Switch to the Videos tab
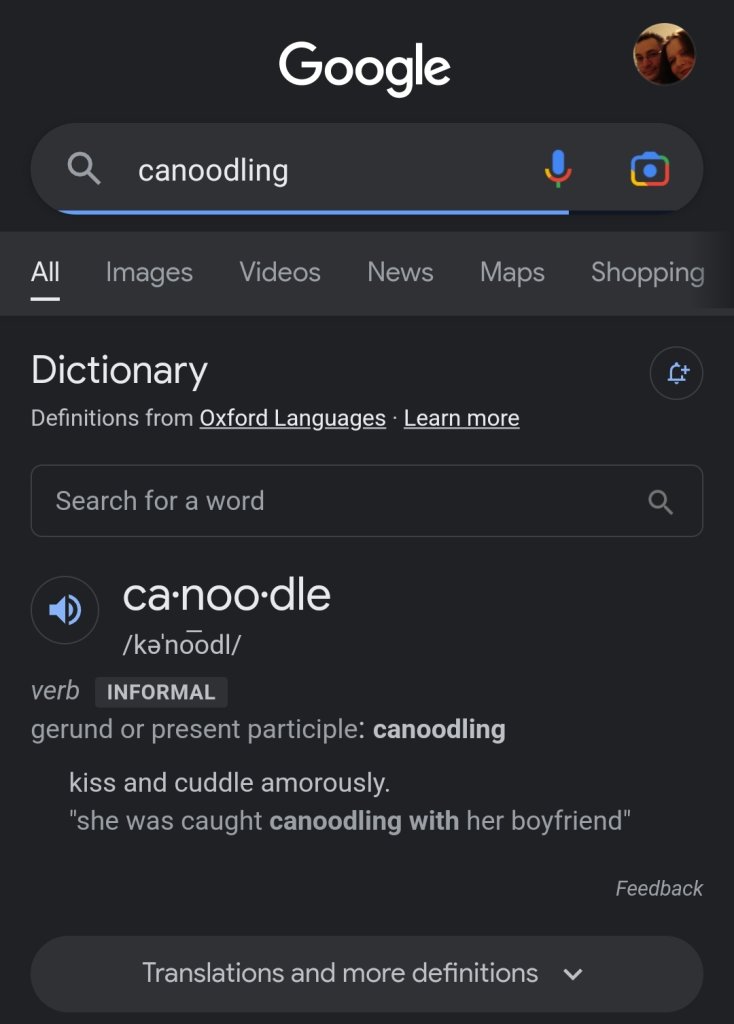The image size is (734, 1024). click(x=280, y=272)
